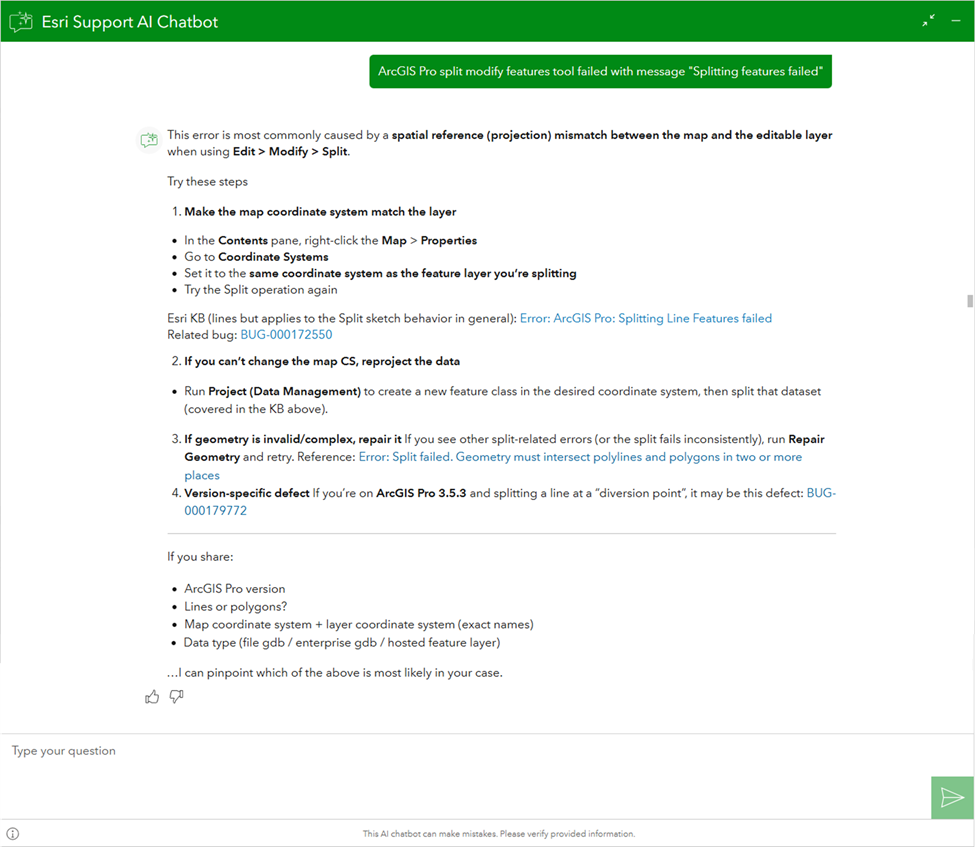Click the chatbot logo icon in the green header

tap(21, 21)
